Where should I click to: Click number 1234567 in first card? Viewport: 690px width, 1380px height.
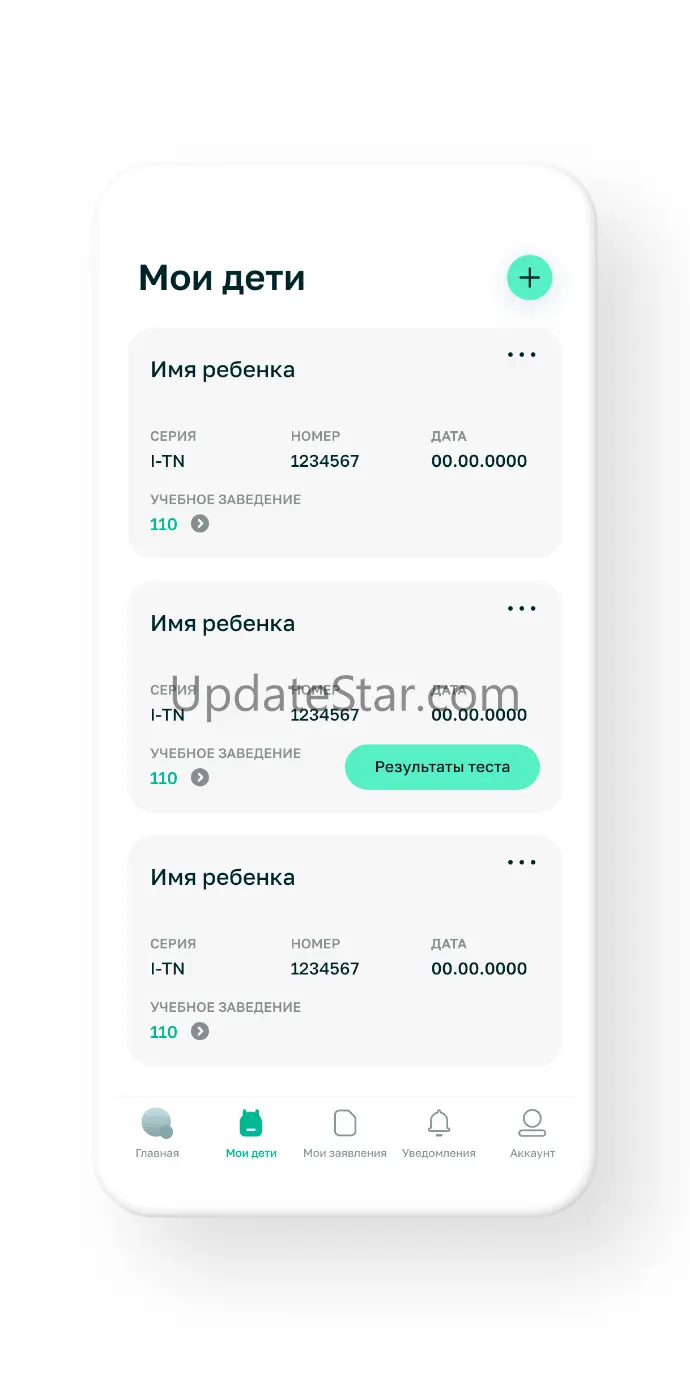click(325, 461)
